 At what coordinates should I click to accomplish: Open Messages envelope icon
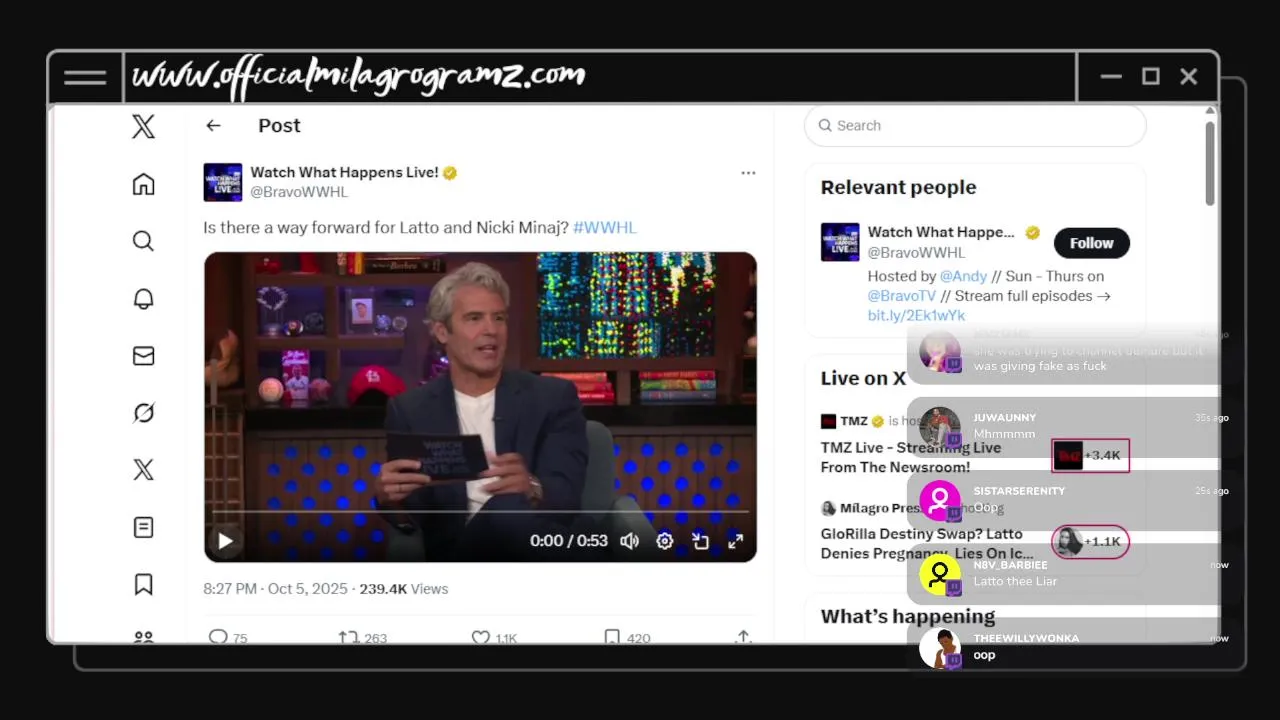point(143,356)
